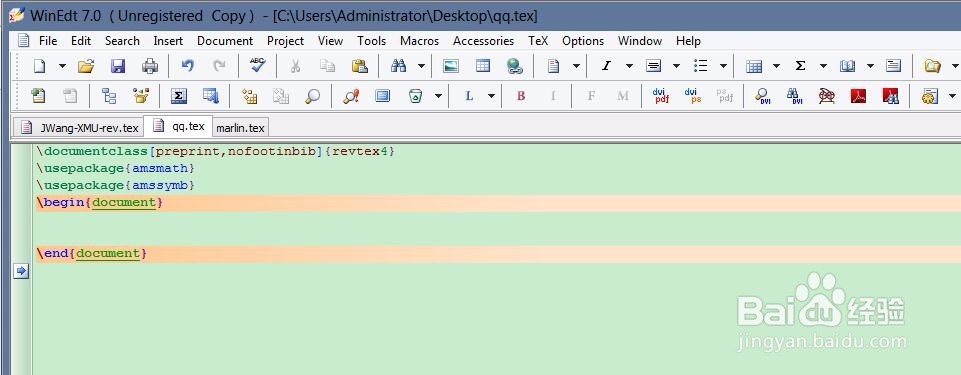Open the MiKTeX options gear-page icon
The height and width of the screenshot is (375, 961).
pyautogui.click(x=930, y=96)
